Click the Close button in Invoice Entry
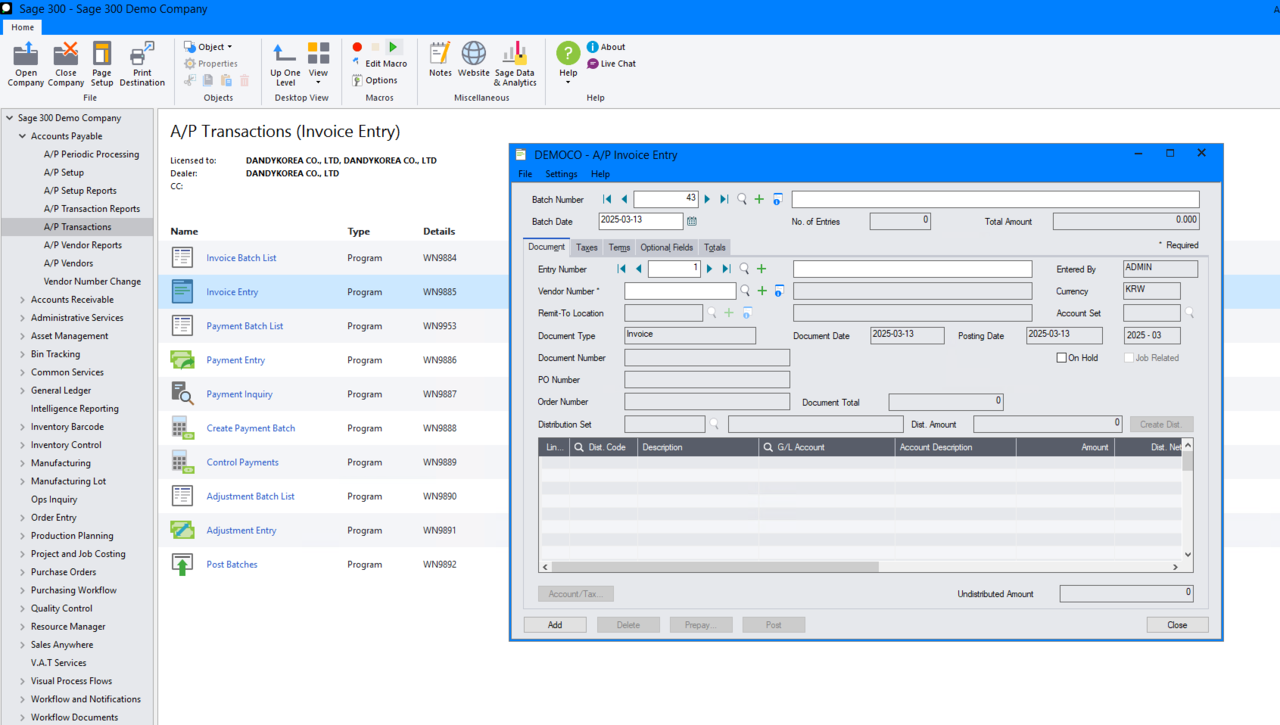1280x725 pixels. (x=1177, y=625)
